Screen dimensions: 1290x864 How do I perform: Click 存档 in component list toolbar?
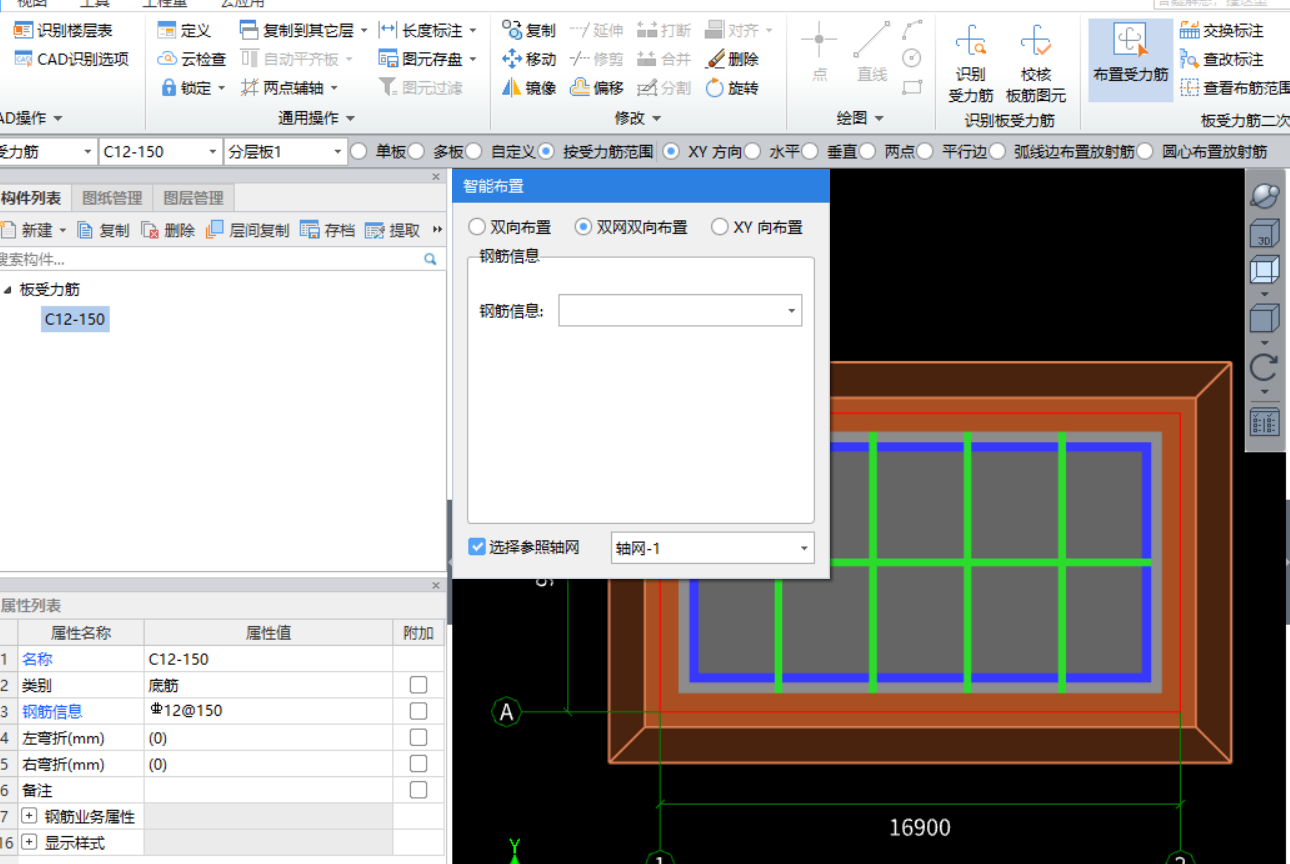point(328,230)
